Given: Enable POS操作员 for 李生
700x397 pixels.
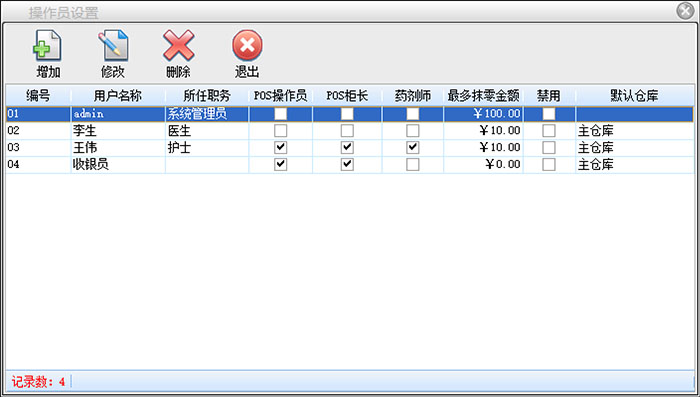Looking at the screenshot, I should click(x=280, y=130).
